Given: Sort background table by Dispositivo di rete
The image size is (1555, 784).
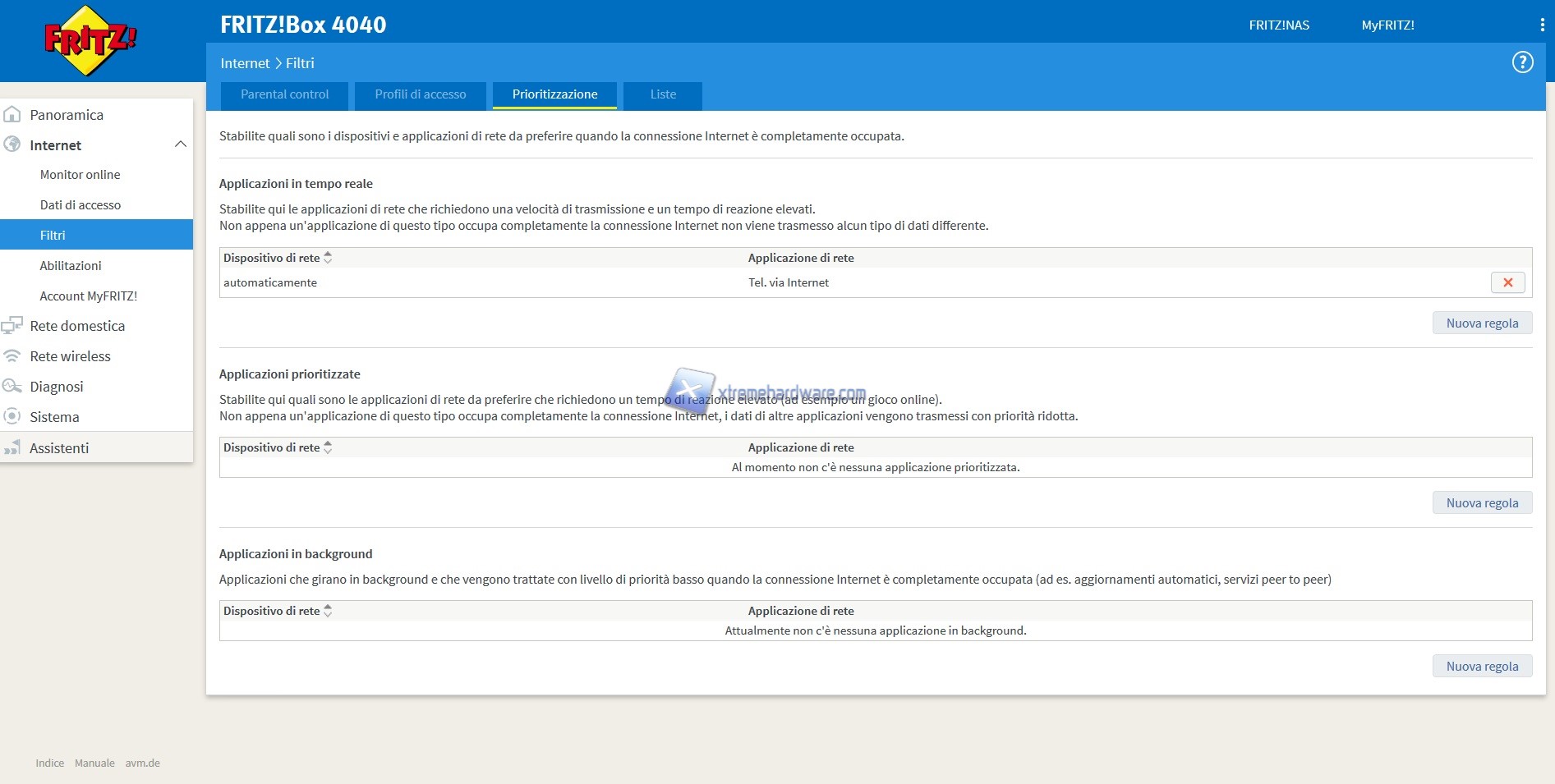Looking at the screenshot, I should [328, 611].
